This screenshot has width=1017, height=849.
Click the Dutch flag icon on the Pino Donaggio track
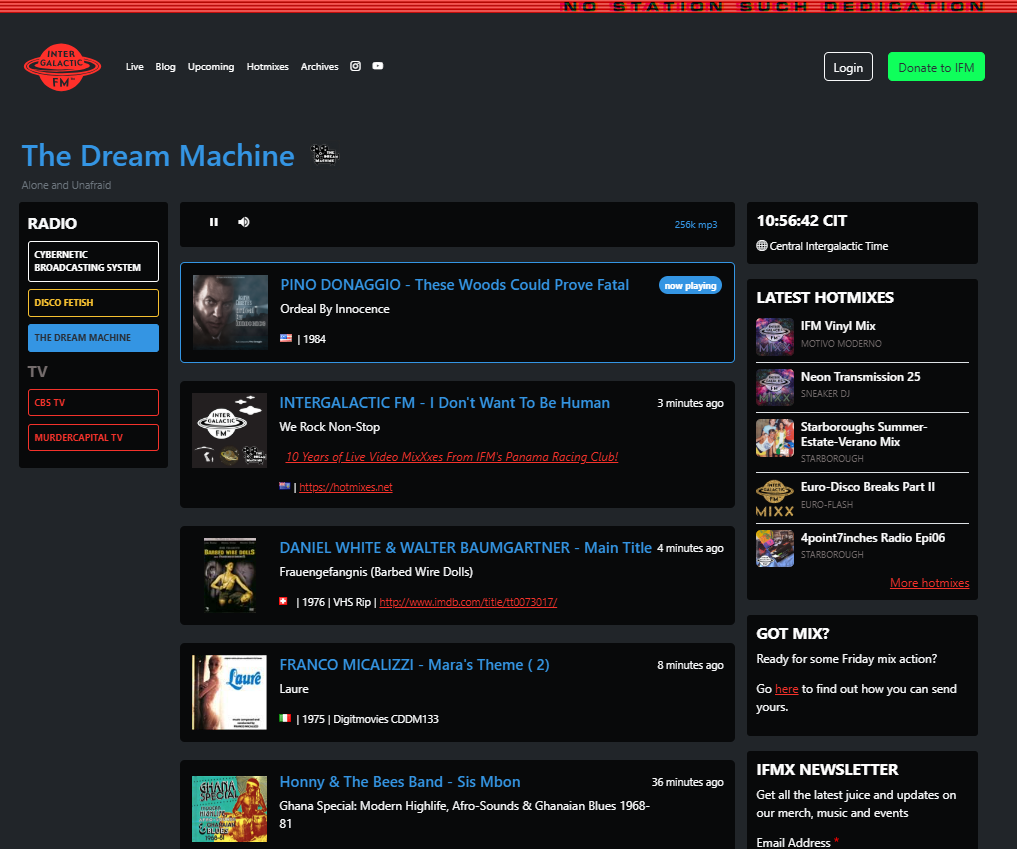coord(285,338)
